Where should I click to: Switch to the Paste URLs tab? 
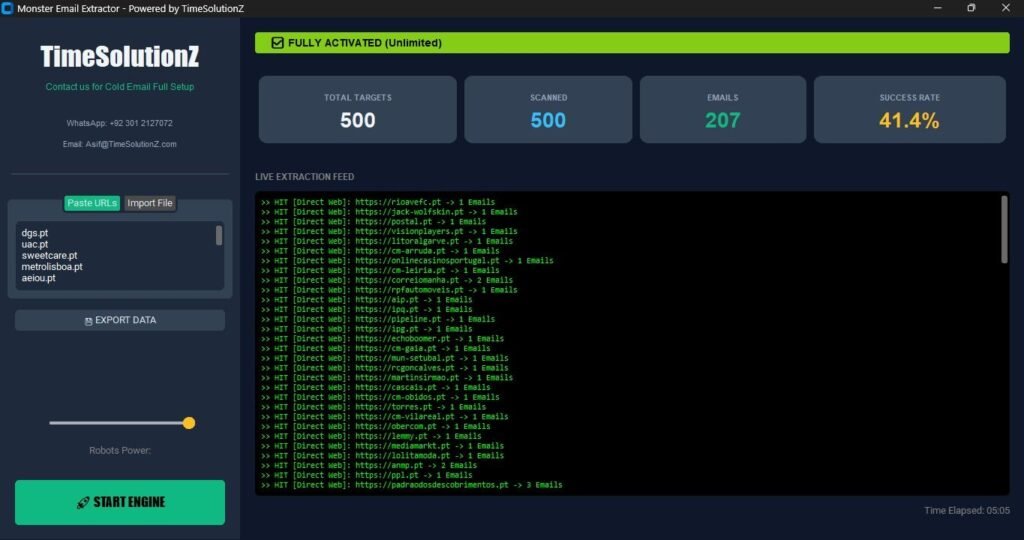tap(92, 203)
